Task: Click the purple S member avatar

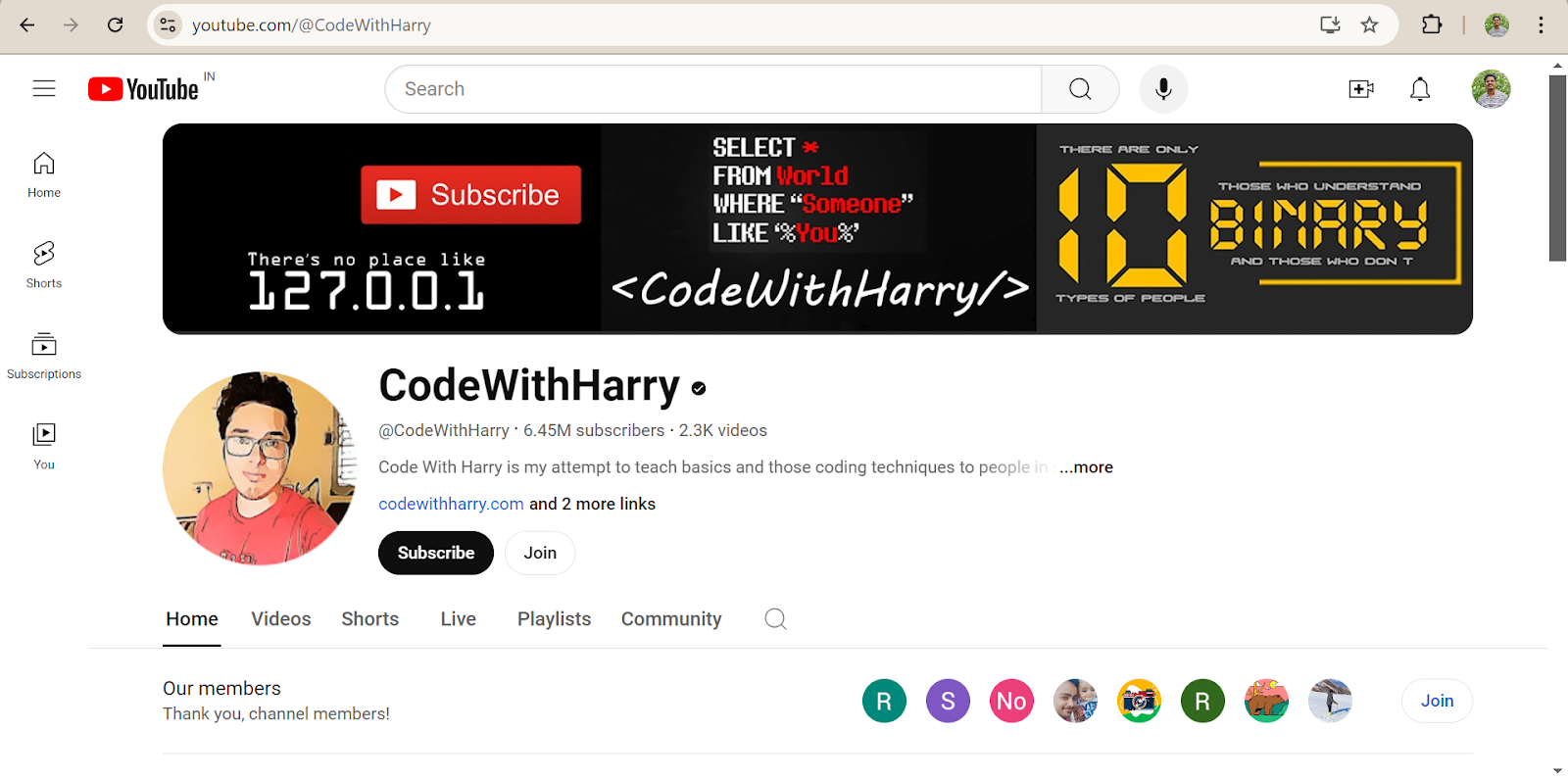Action: click(948, 701)
